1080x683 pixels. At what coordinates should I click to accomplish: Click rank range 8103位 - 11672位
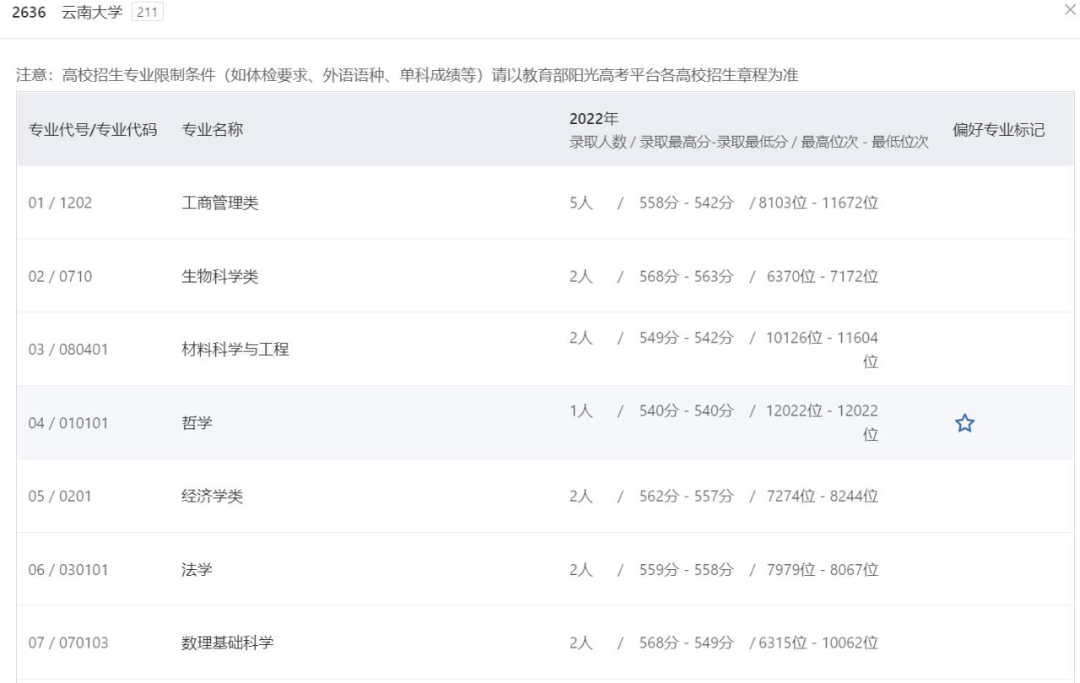click(818, 202)
